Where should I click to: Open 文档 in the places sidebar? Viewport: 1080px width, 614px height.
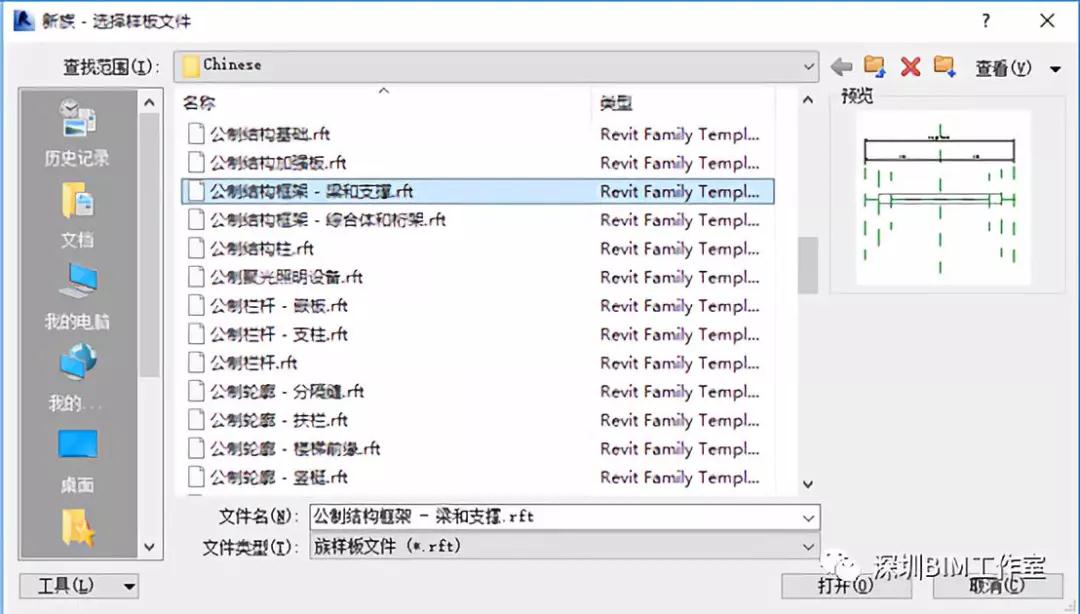coord(77,215)
